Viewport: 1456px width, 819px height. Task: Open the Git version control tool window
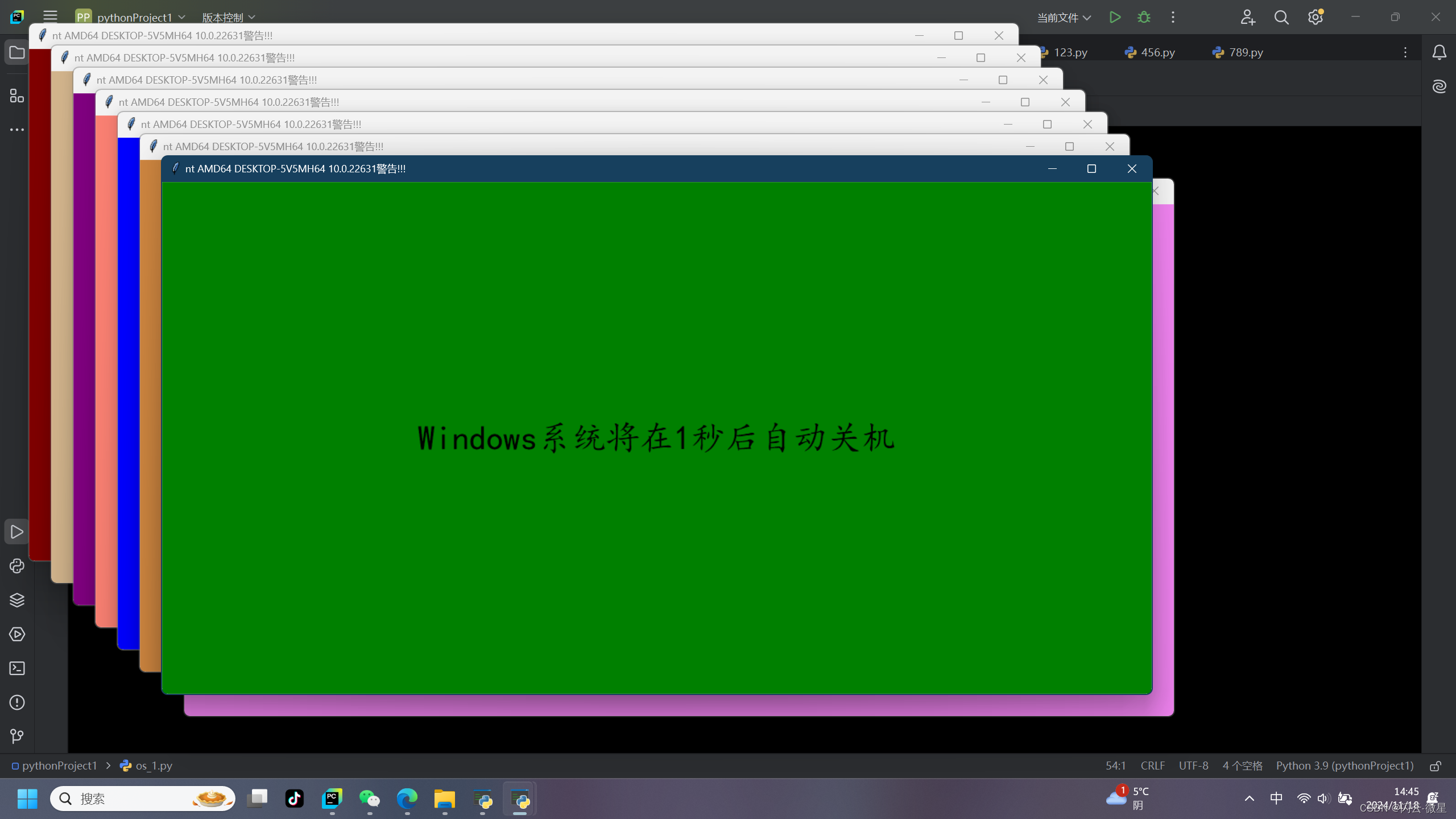click(17, 737)
